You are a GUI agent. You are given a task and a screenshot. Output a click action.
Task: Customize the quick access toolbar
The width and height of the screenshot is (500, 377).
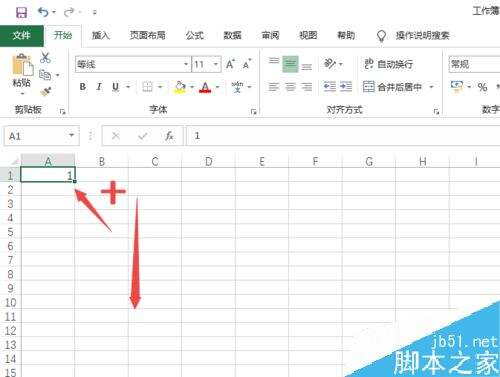[x=95, y=13]
